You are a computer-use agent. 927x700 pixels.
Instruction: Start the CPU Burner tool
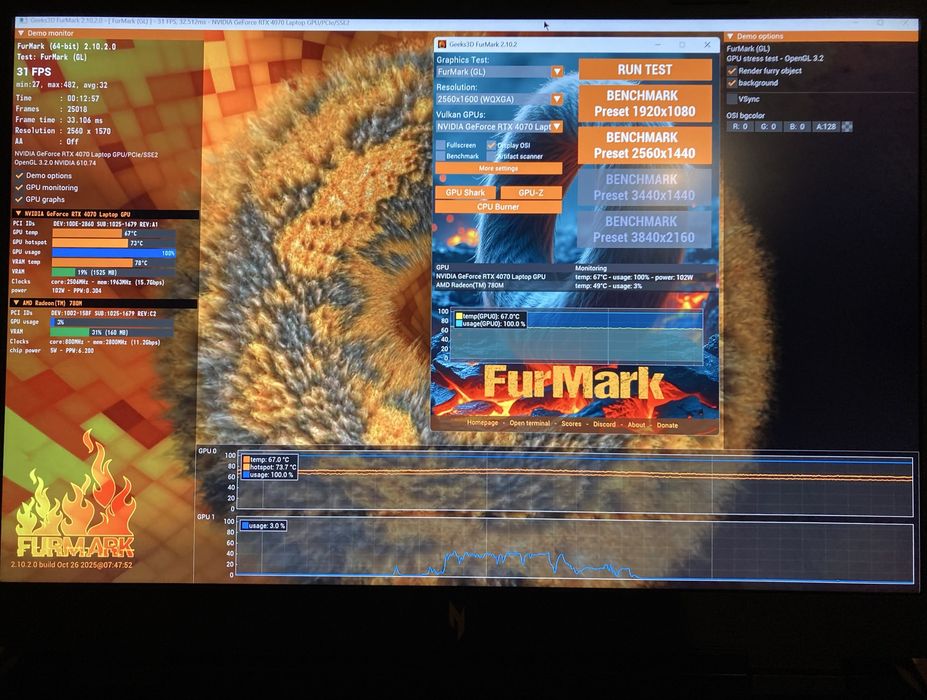coord(498,207)
